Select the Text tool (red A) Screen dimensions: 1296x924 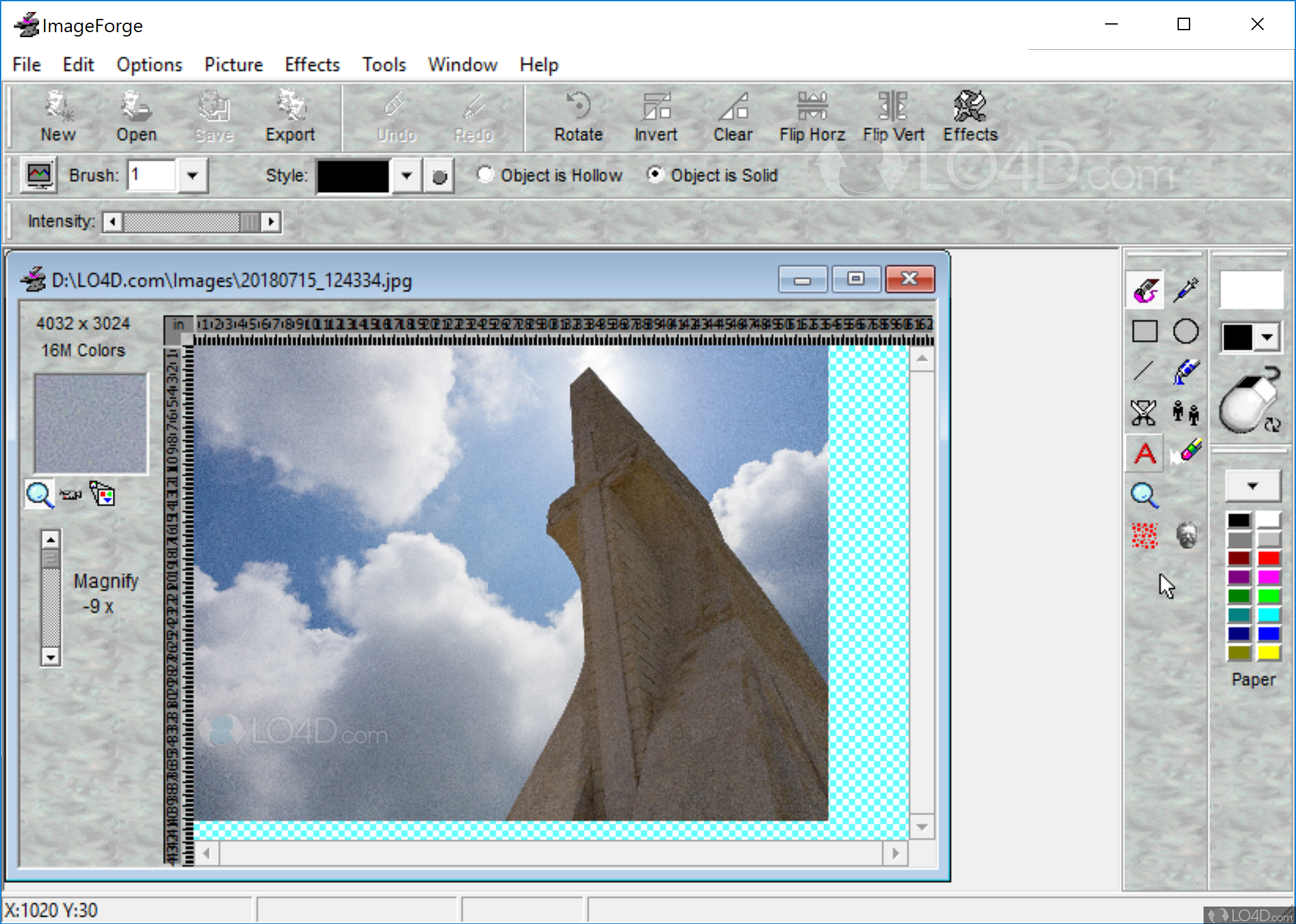point(1144,453)
